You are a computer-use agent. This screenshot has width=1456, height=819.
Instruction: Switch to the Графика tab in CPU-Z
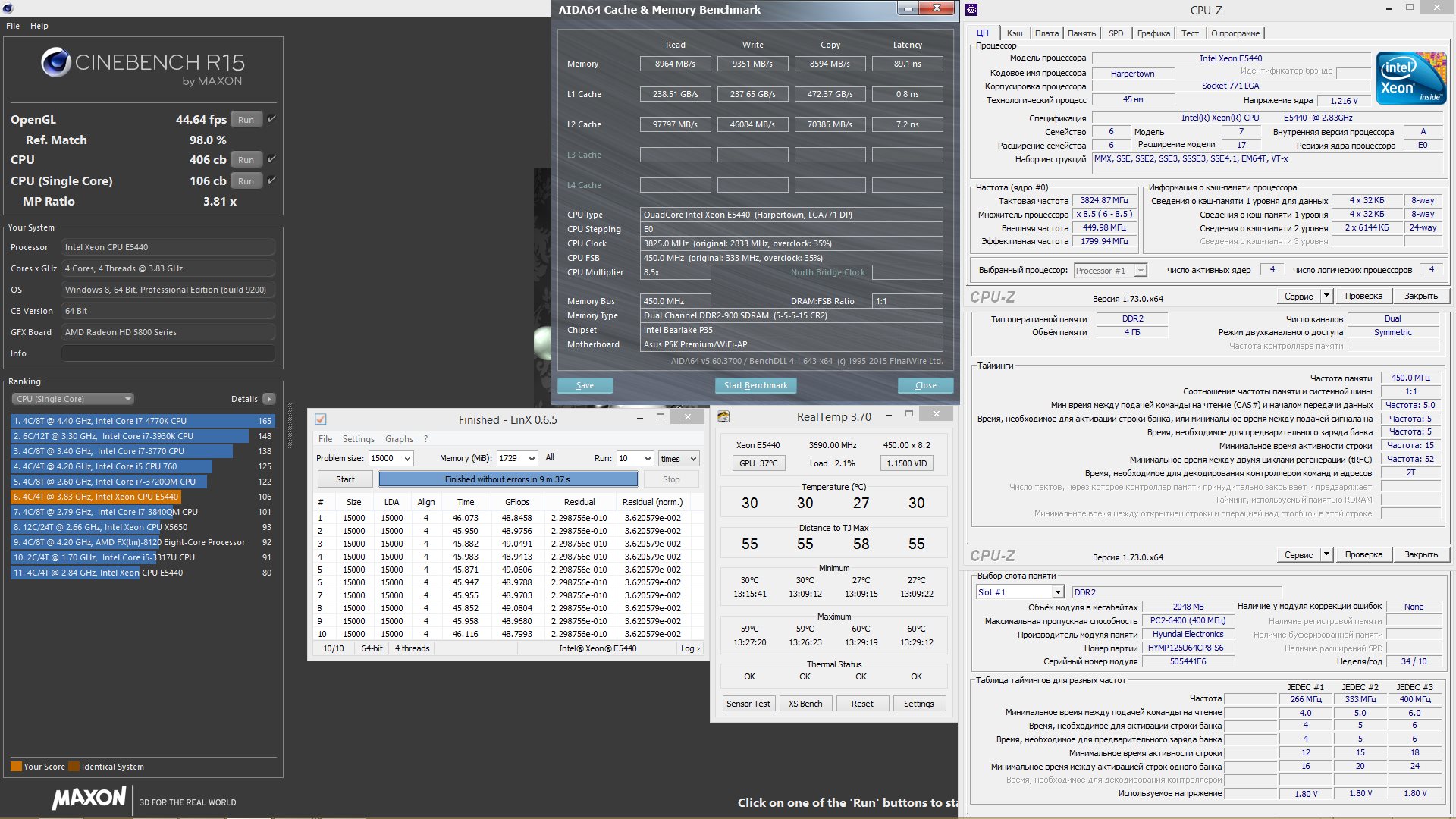click(x=1153, y=33)
